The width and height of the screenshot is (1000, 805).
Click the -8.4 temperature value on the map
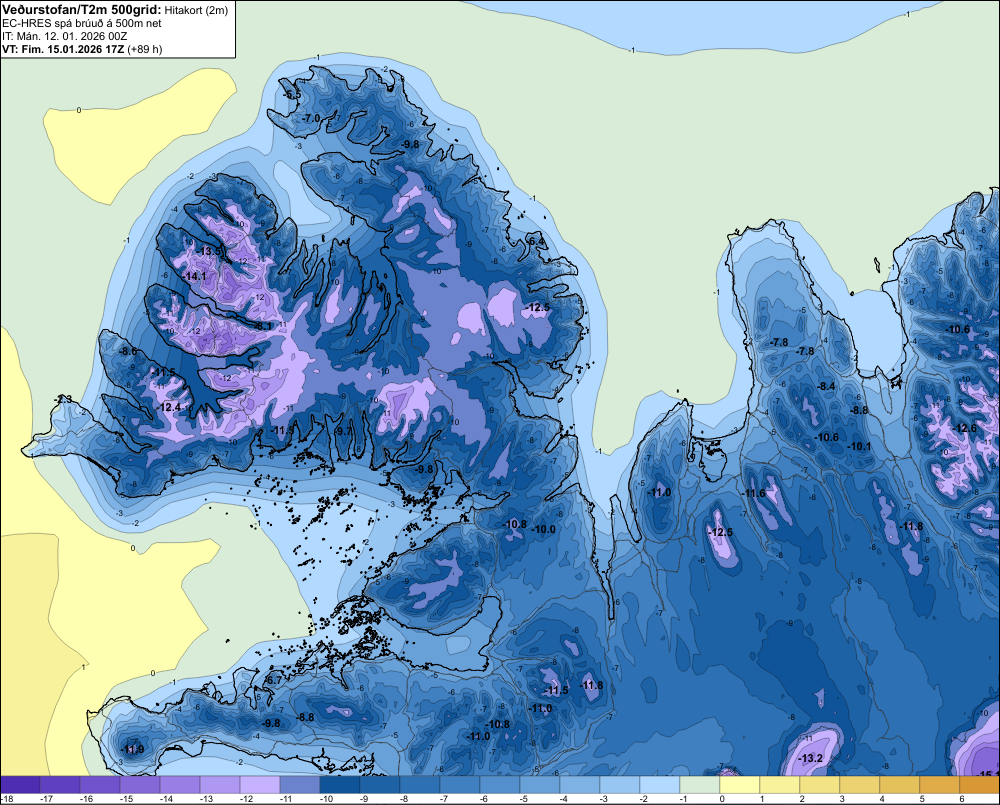[827, 387]
